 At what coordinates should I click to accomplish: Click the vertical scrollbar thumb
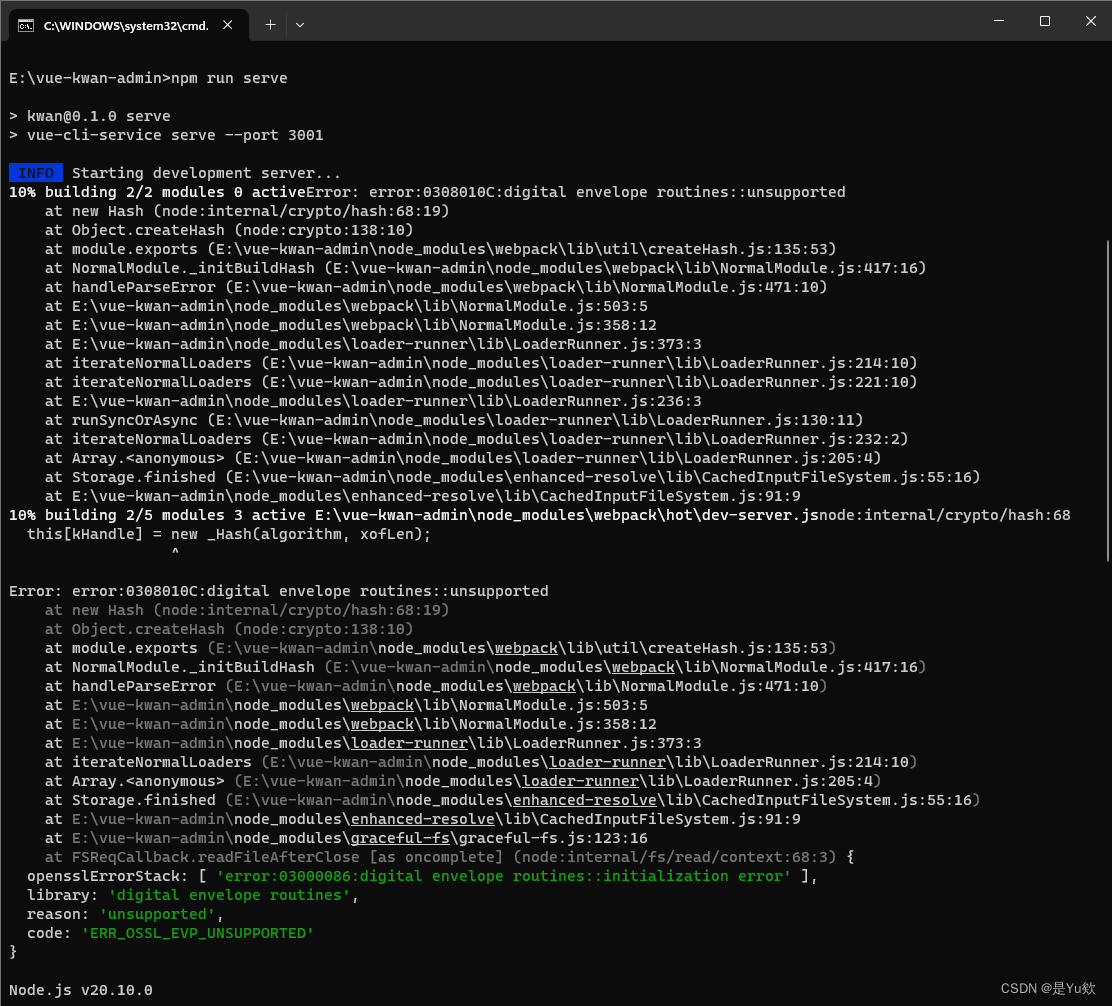(1107, 401)
